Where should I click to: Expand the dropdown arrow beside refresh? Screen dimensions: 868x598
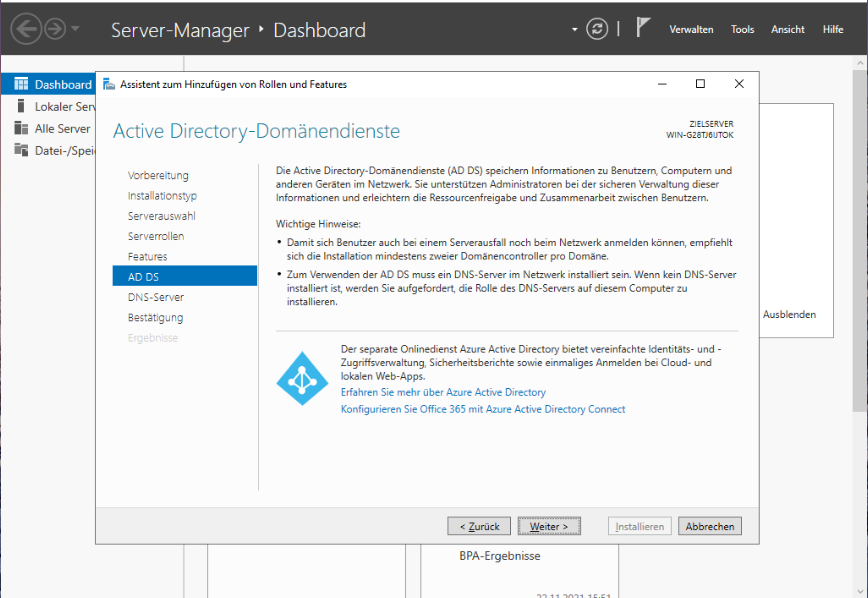click(x=575, y=30)
